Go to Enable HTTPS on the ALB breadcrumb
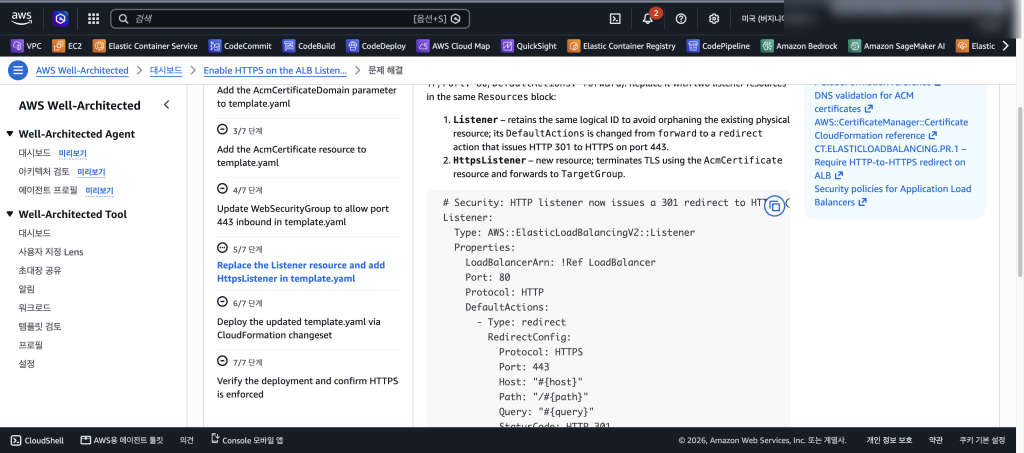Viewport: 1024px width, 453px height. click(x=275, y=70)
